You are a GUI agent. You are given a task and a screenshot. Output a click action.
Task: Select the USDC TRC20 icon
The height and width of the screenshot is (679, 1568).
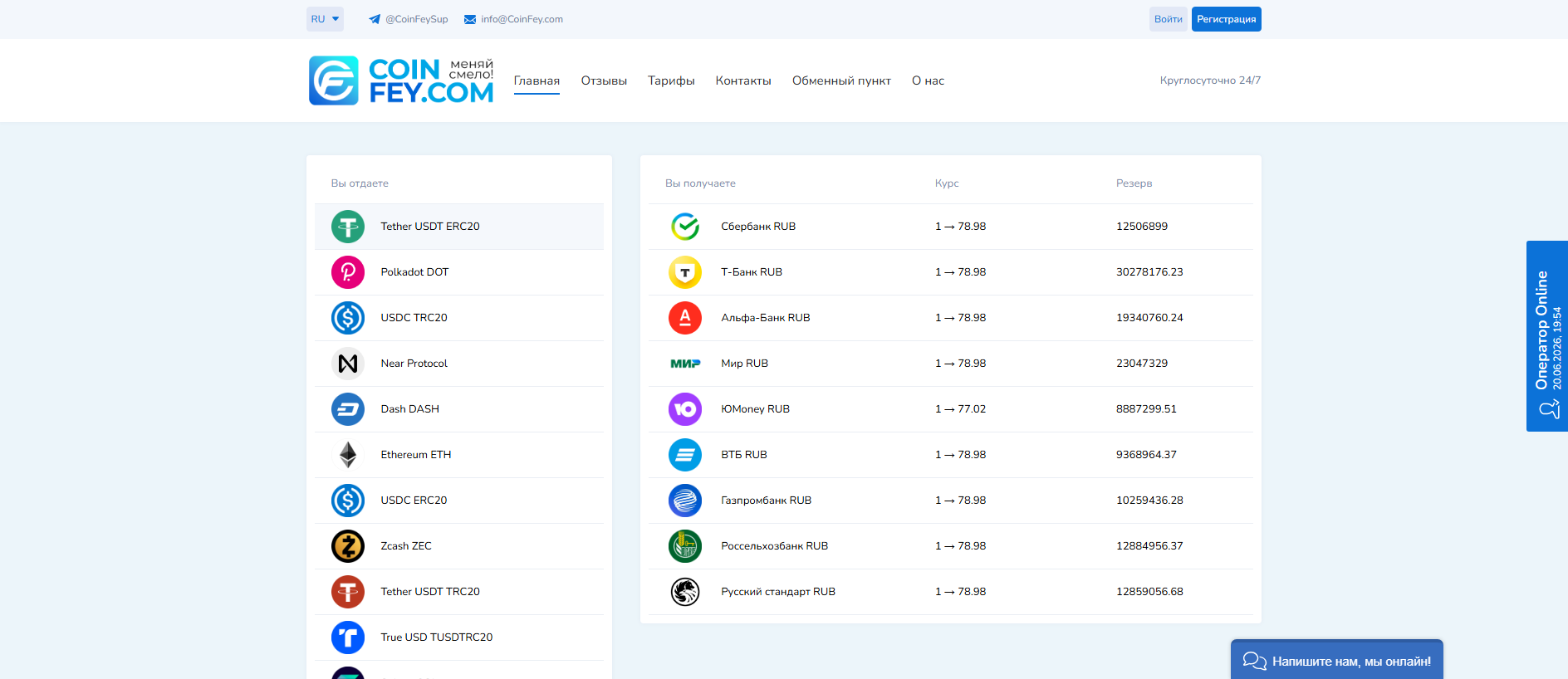click(348, 318)
